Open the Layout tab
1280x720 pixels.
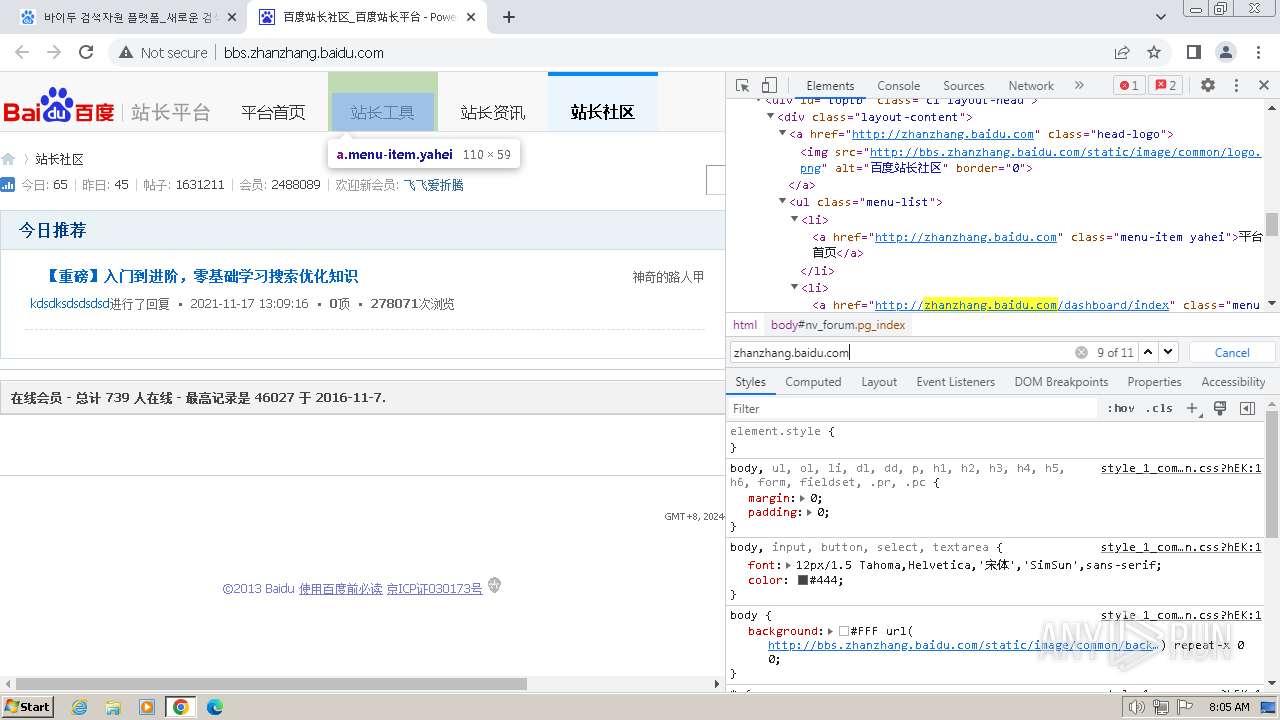pos(879,382)
